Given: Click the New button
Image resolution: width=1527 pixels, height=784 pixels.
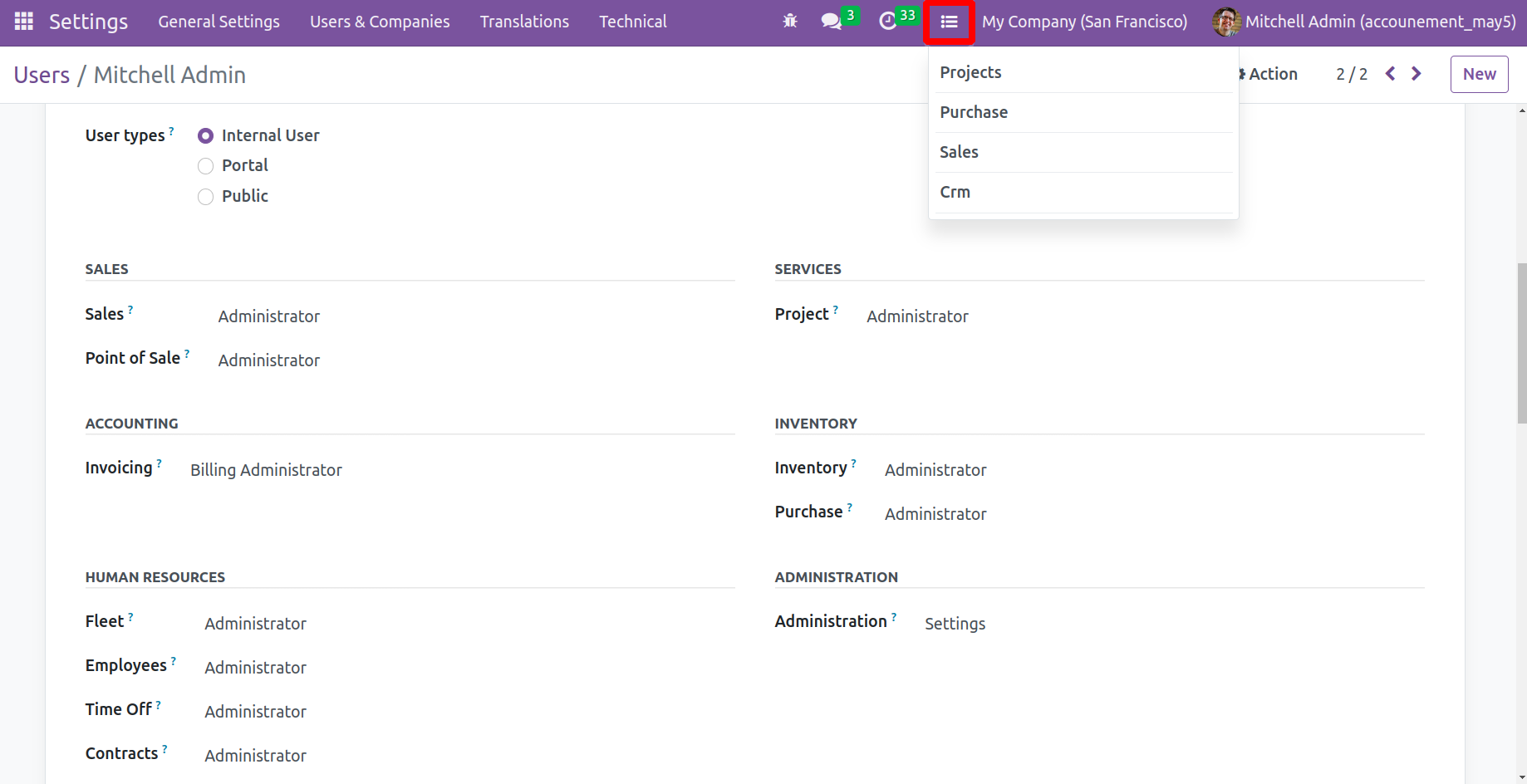Looking at the screenshot, I should pyautogui.click(x=1479, y=74).
